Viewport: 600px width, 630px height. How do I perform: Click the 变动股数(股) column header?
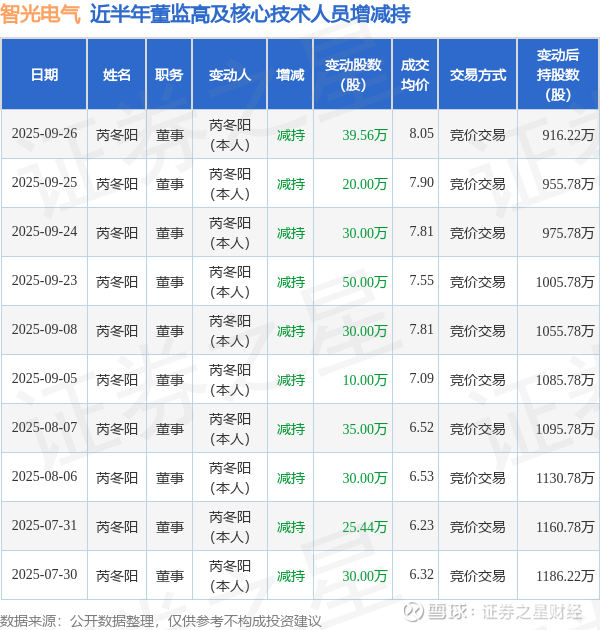tap(353, 75)
